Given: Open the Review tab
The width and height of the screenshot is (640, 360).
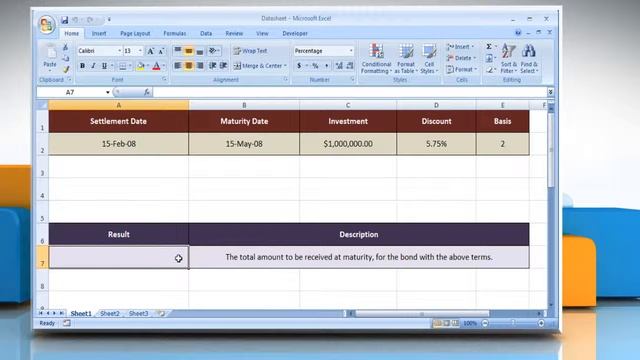Looking at the screenshot, I should pos(234,33).
